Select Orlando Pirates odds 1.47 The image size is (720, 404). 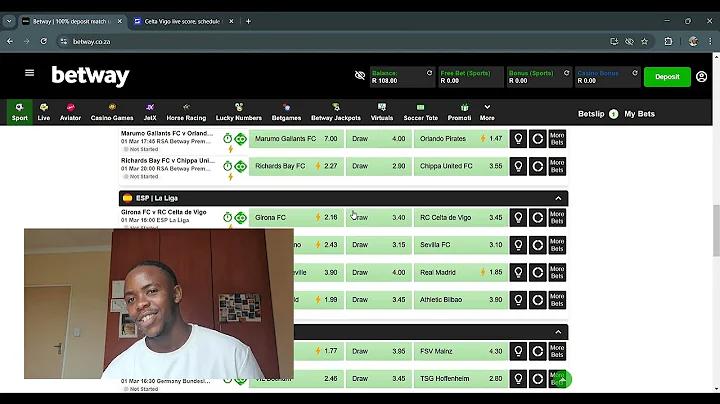(x=461, y=139)
